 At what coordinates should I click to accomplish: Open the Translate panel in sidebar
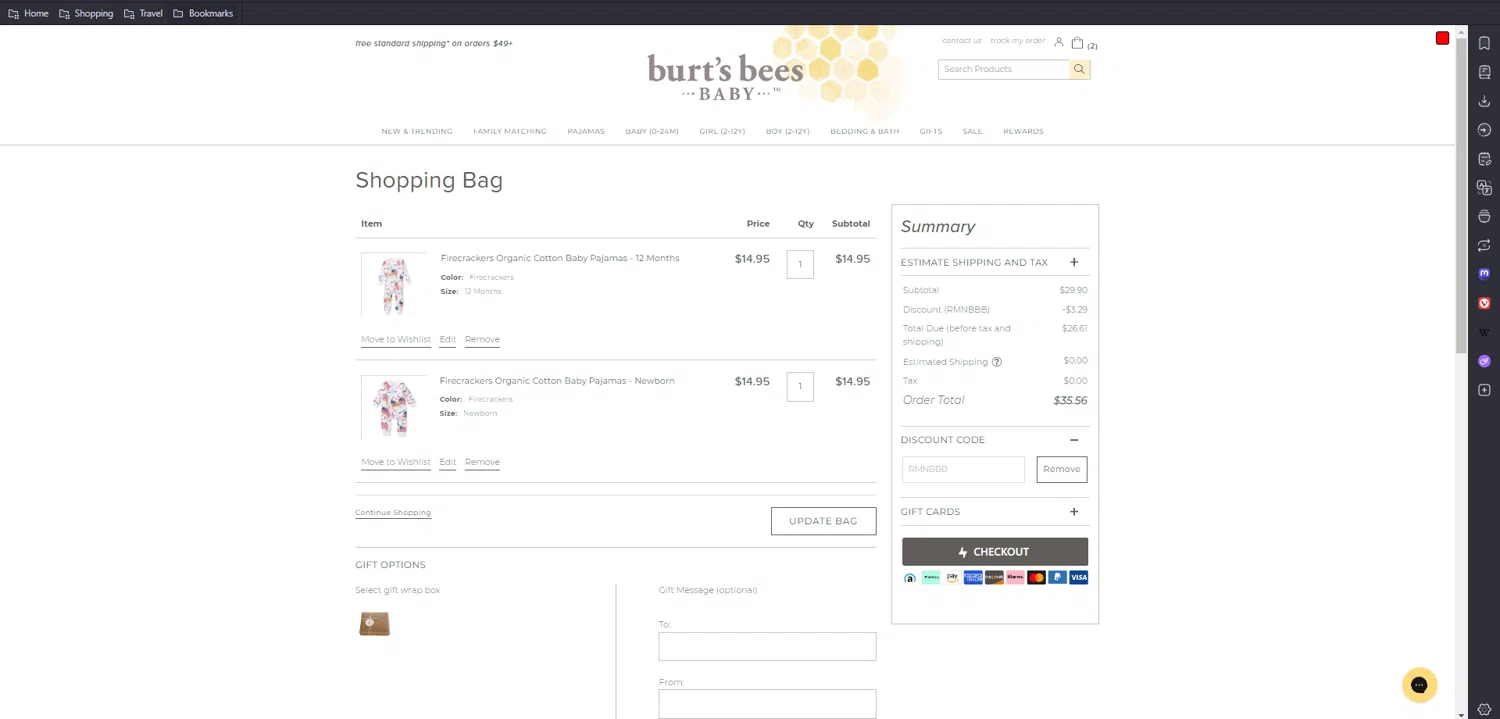1484,188
